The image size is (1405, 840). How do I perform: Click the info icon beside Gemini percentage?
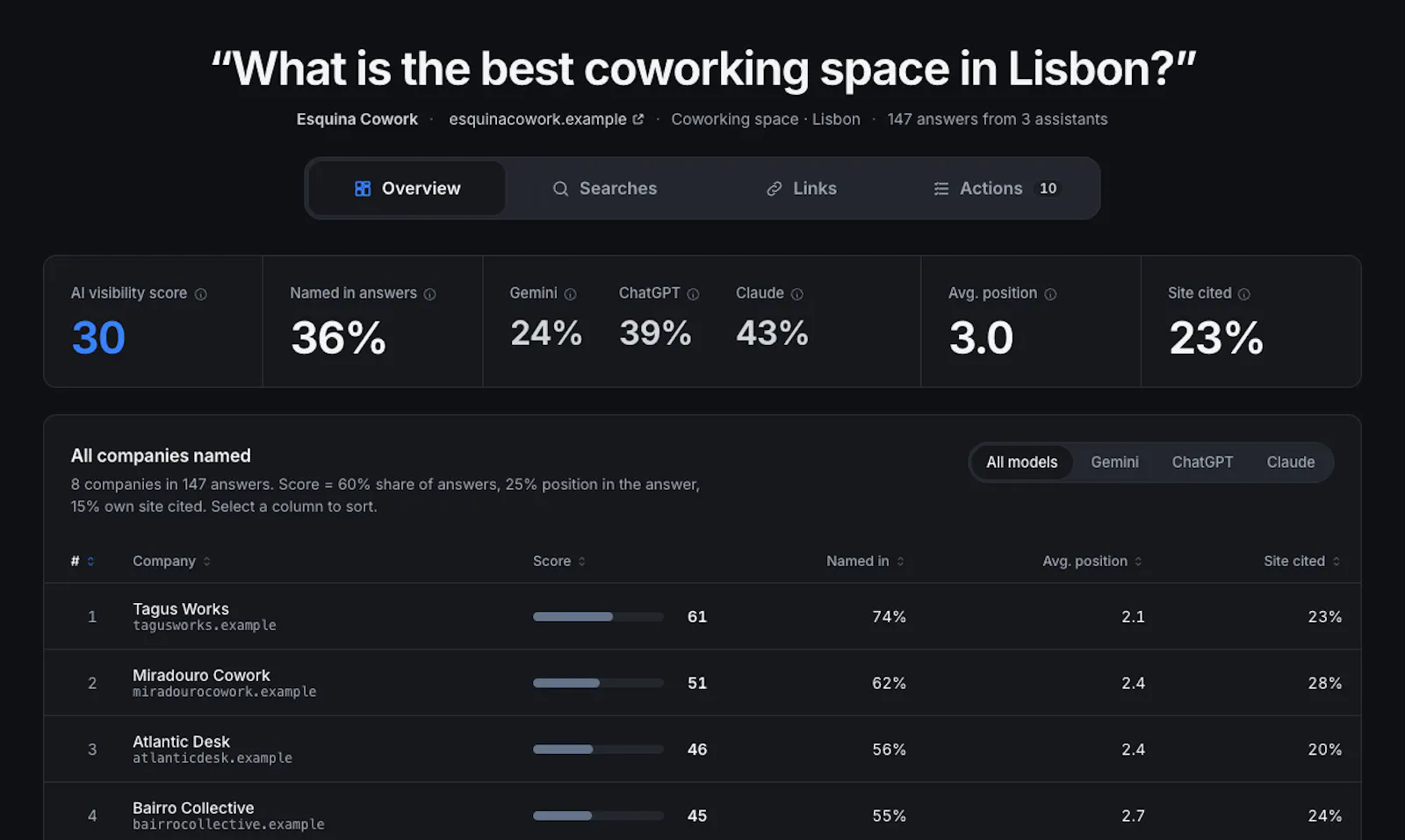pyautogui.click(x=570, y=294)
